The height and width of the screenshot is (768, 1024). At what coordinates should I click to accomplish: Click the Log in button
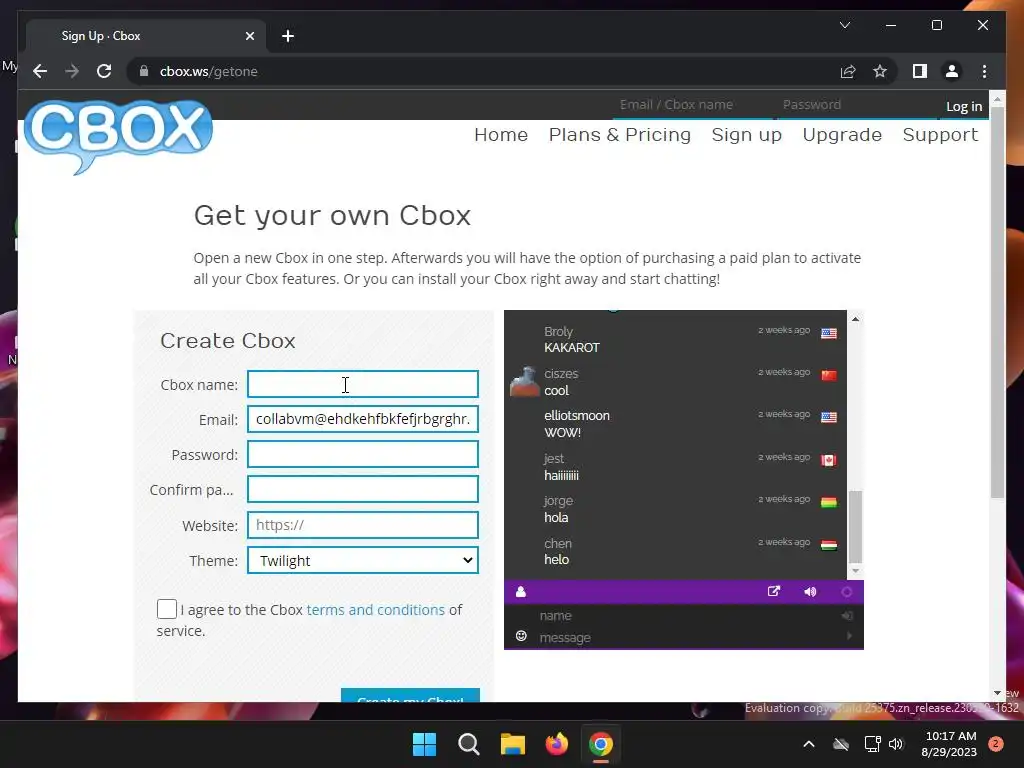click(x=964, y=106)
